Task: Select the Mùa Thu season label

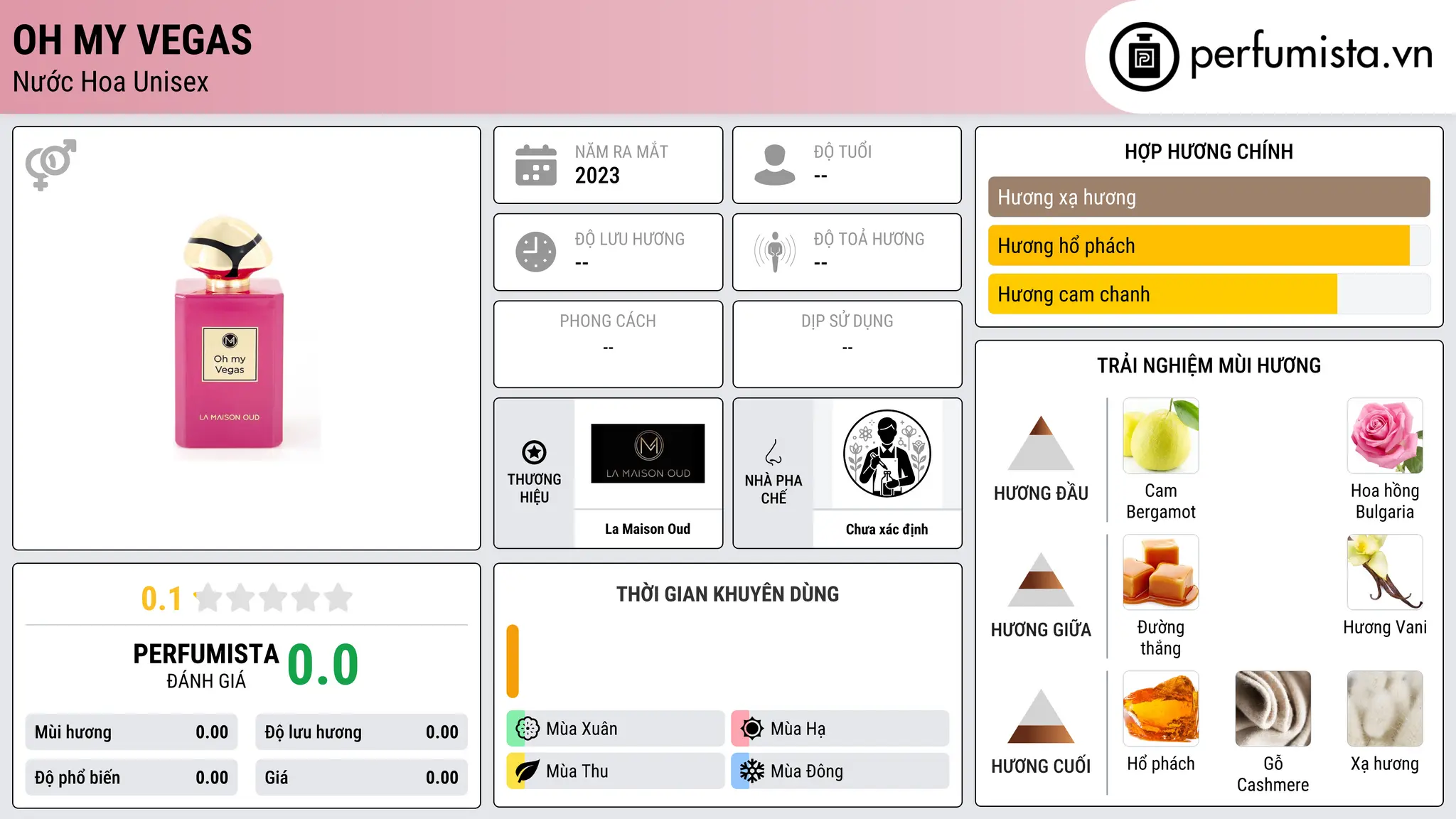Action: (577, 771)
